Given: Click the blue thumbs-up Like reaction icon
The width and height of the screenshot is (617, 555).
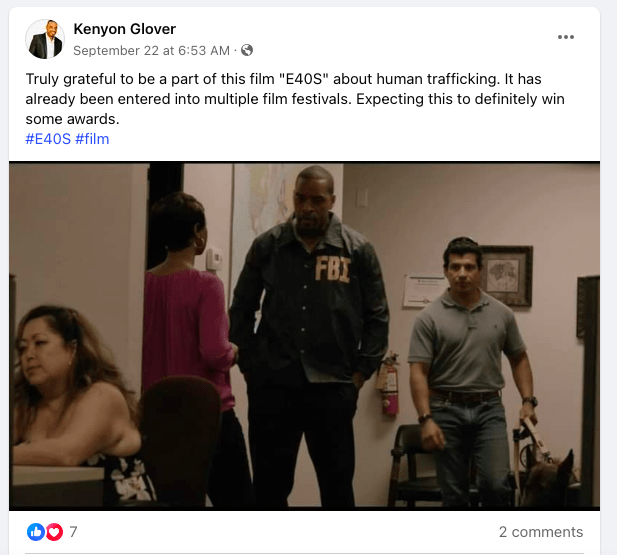Looking at the screenshot, I should [36, 532].
